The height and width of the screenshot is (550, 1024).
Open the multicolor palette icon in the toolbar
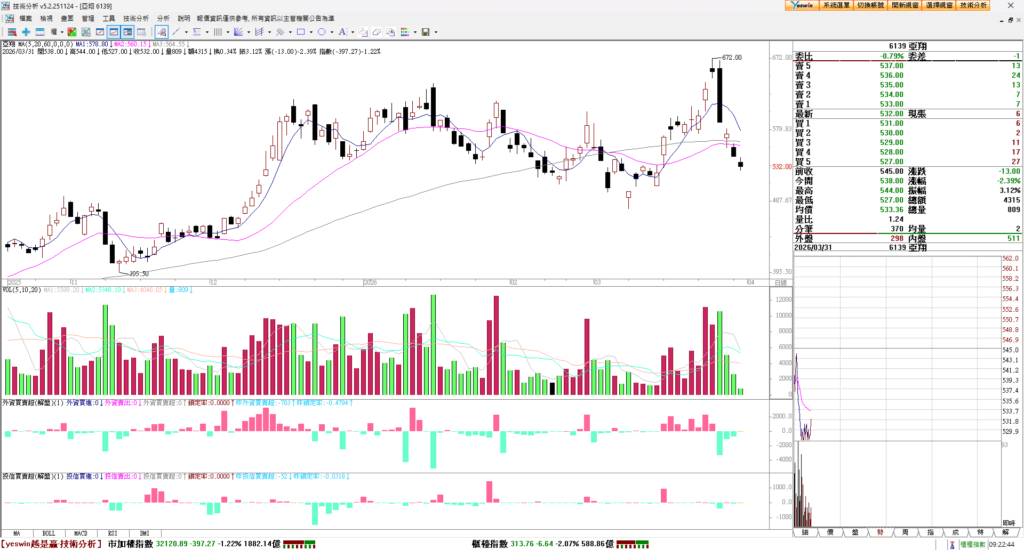(x=405, y=32)
